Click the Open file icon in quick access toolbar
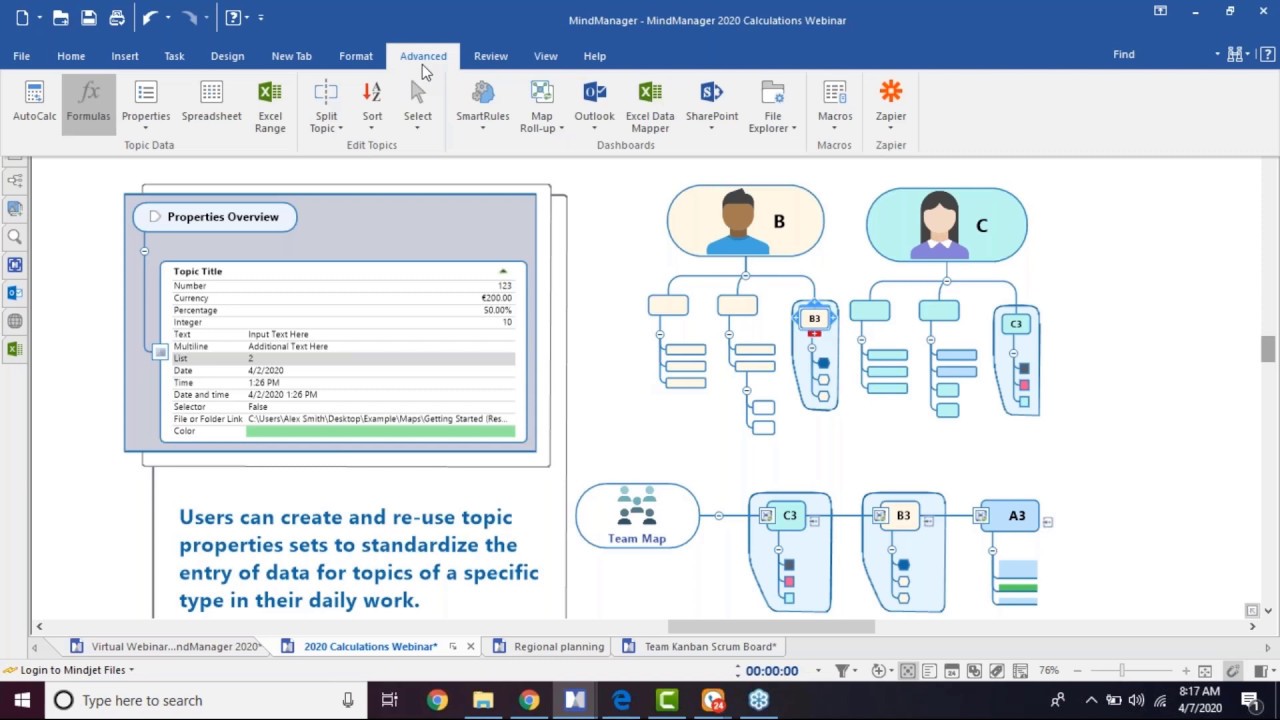The image size is (1280, 720). click(61, 17)
